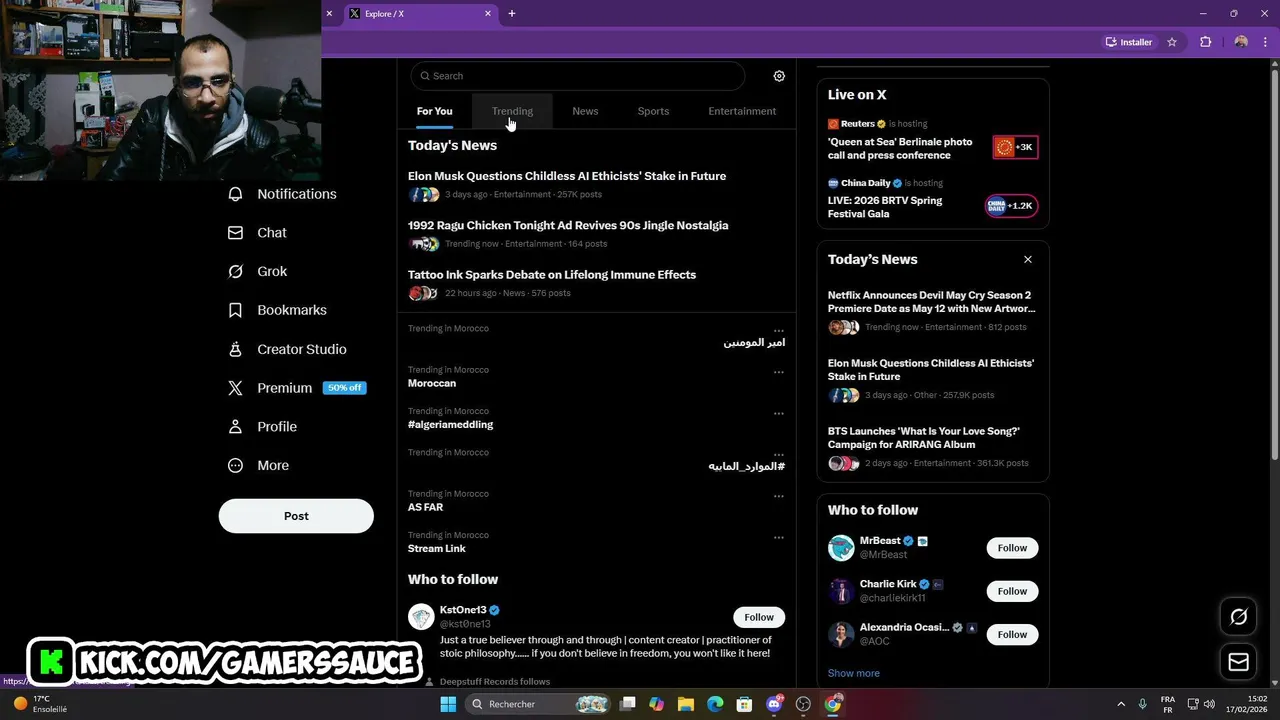Open floating Messages envelope button at bottom right
The image size is (1280, 720).
(1238, 662)
